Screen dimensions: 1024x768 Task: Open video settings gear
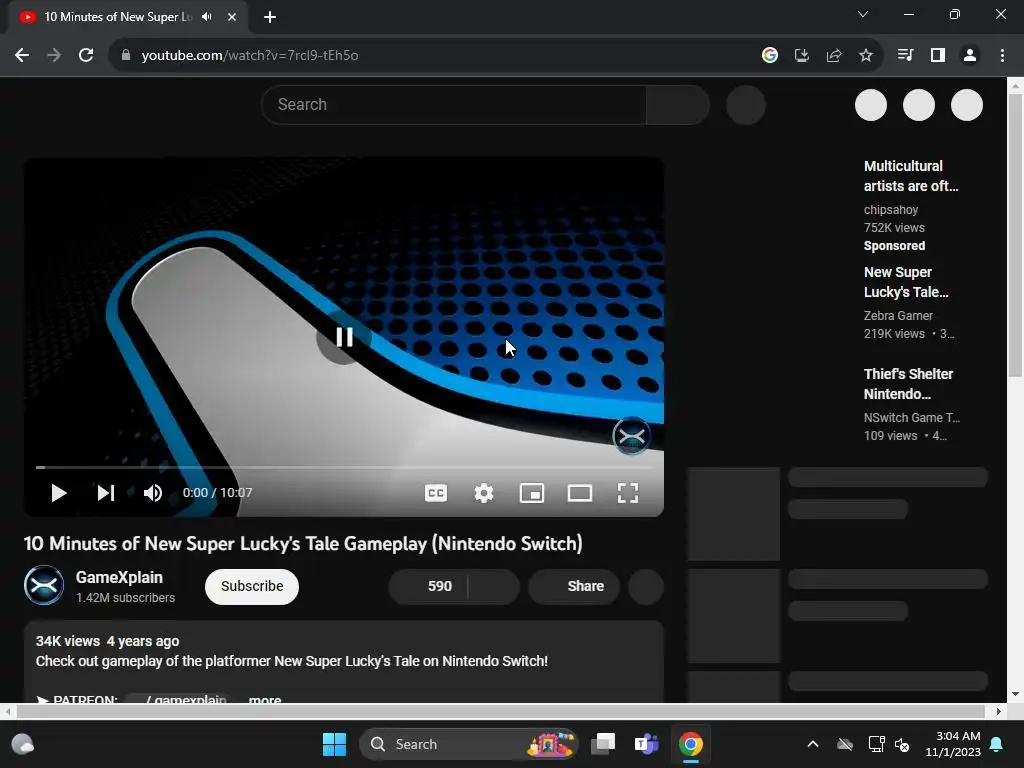point(484,493)
